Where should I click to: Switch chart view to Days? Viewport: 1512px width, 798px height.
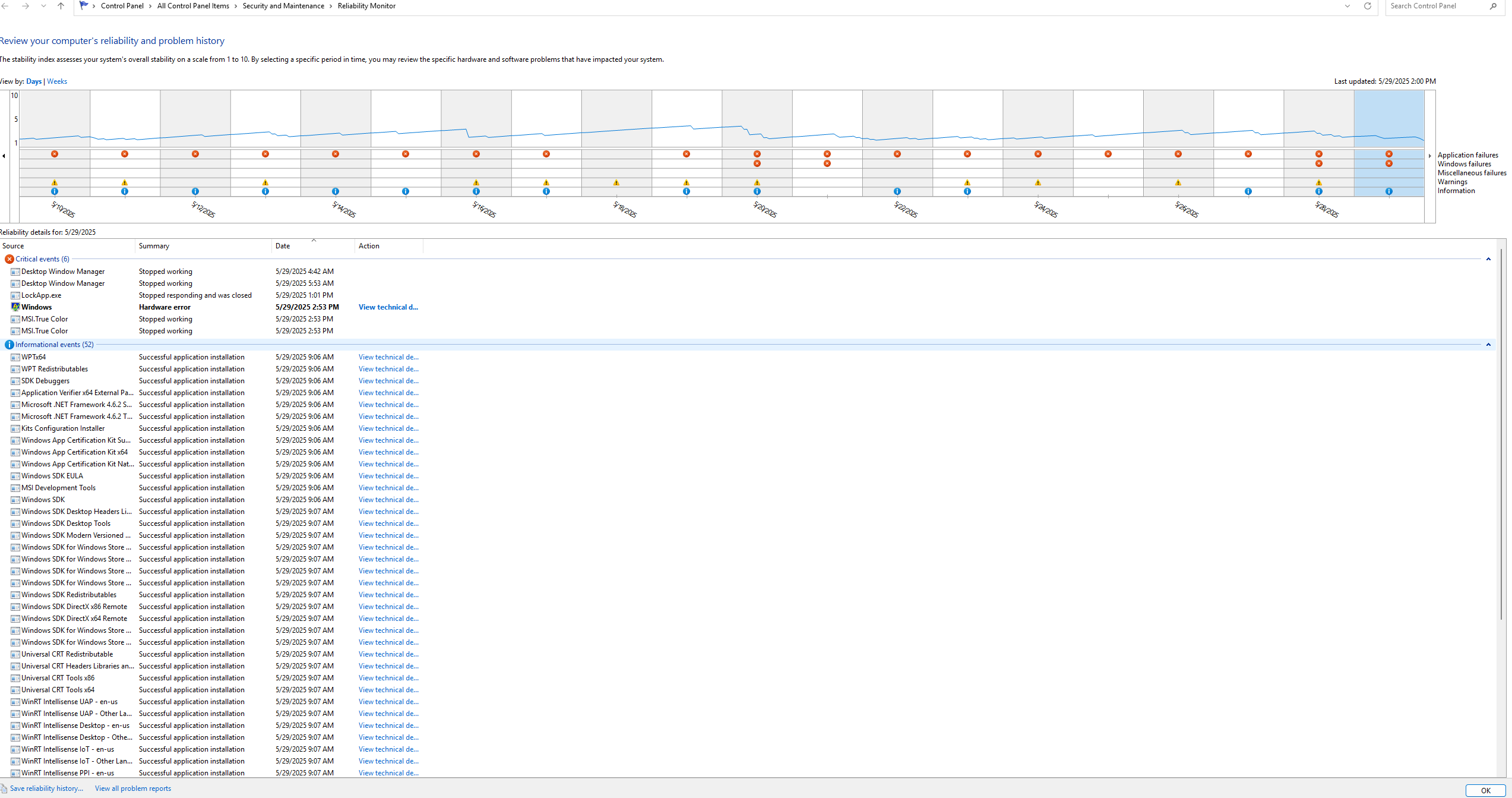pos(34,81)
